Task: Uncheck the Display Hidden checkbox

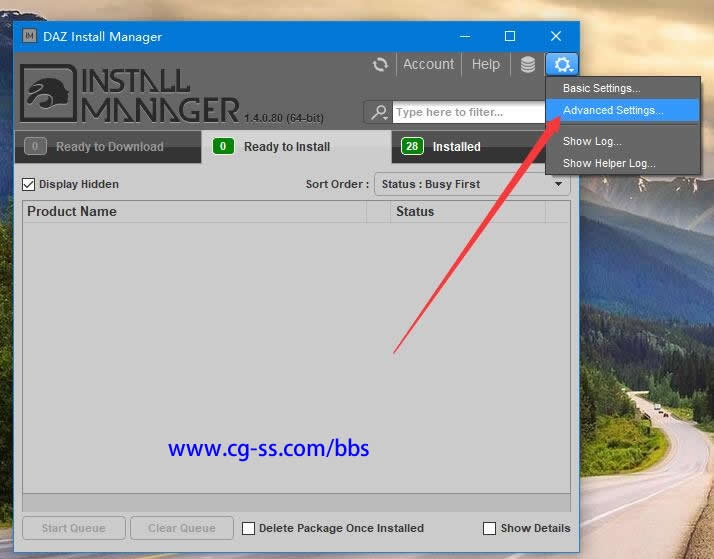Action: (29, 184)
